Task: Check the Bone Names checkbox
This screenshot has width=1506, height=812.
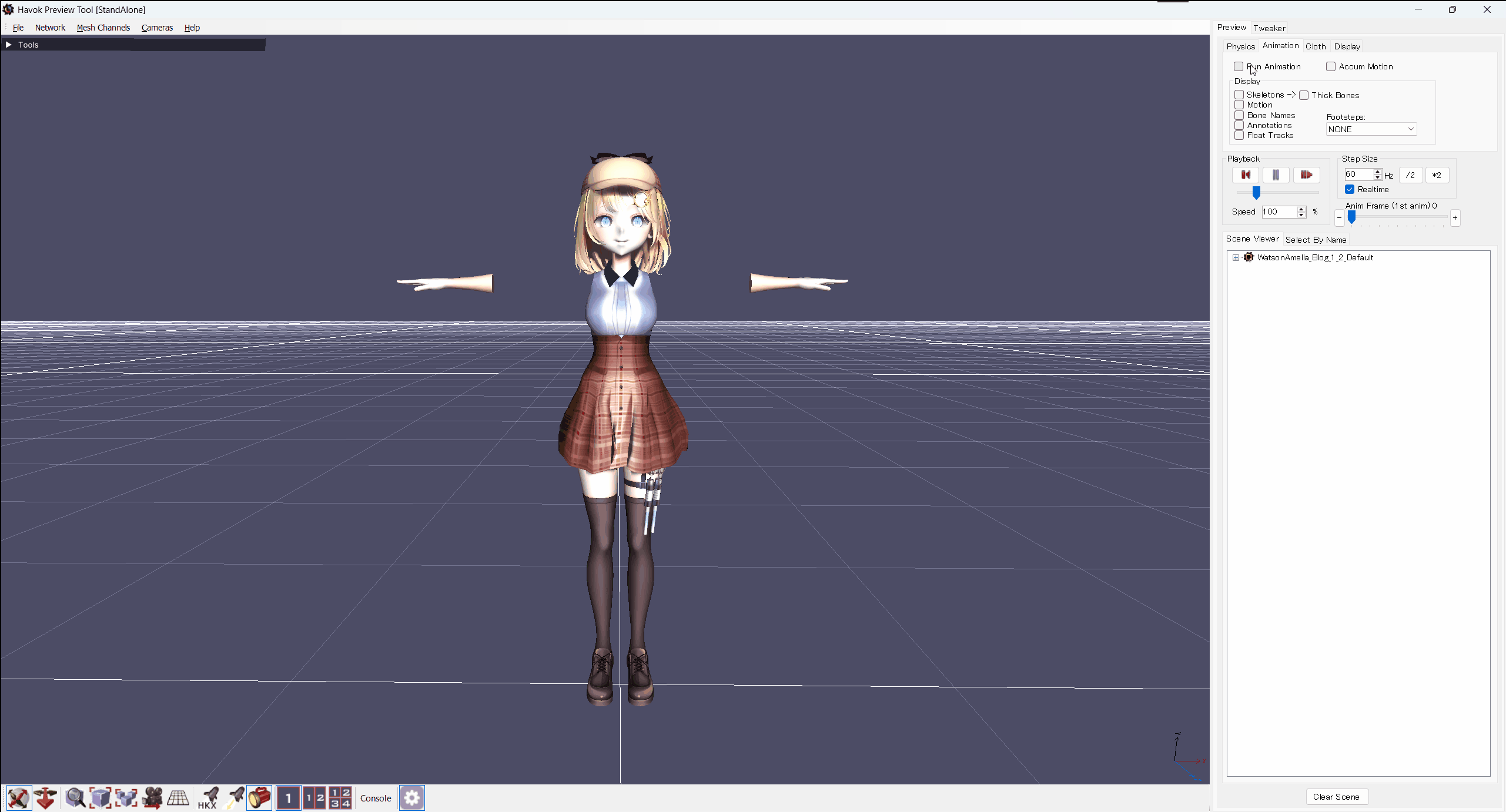Action: 1239,115
